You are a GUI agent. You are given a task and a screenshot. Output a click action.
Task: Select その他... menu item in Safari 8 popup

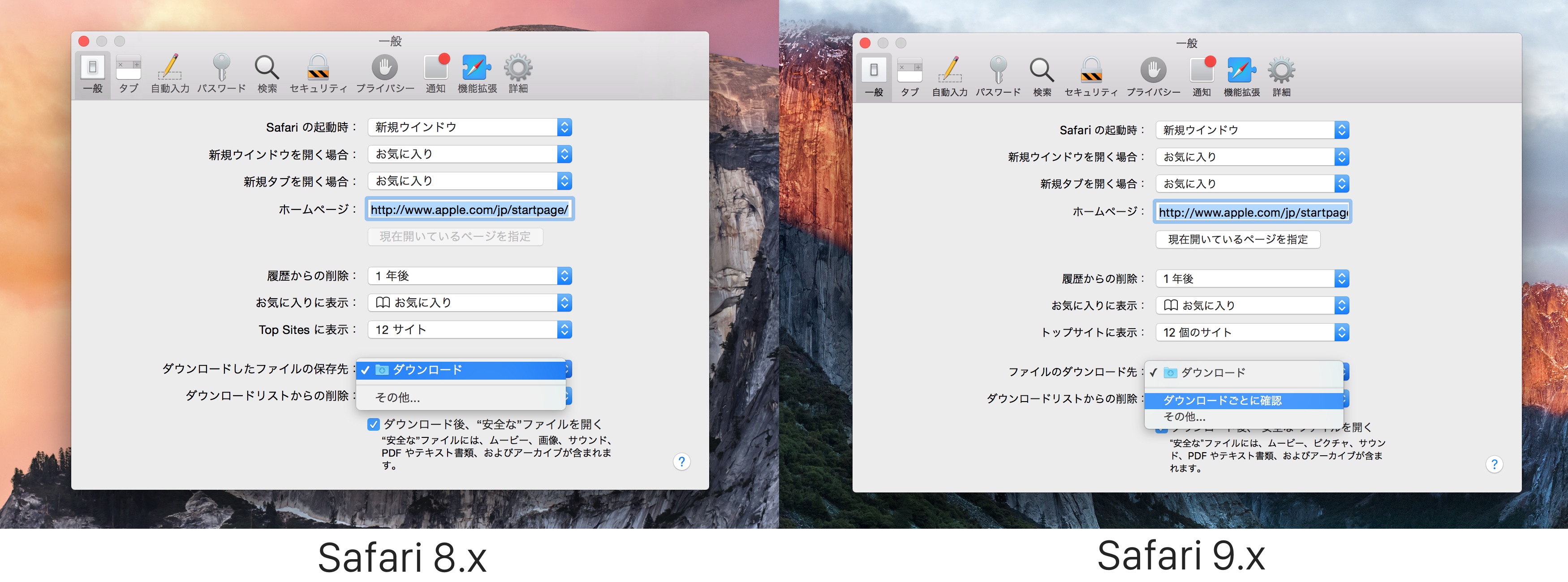point(397,398)
